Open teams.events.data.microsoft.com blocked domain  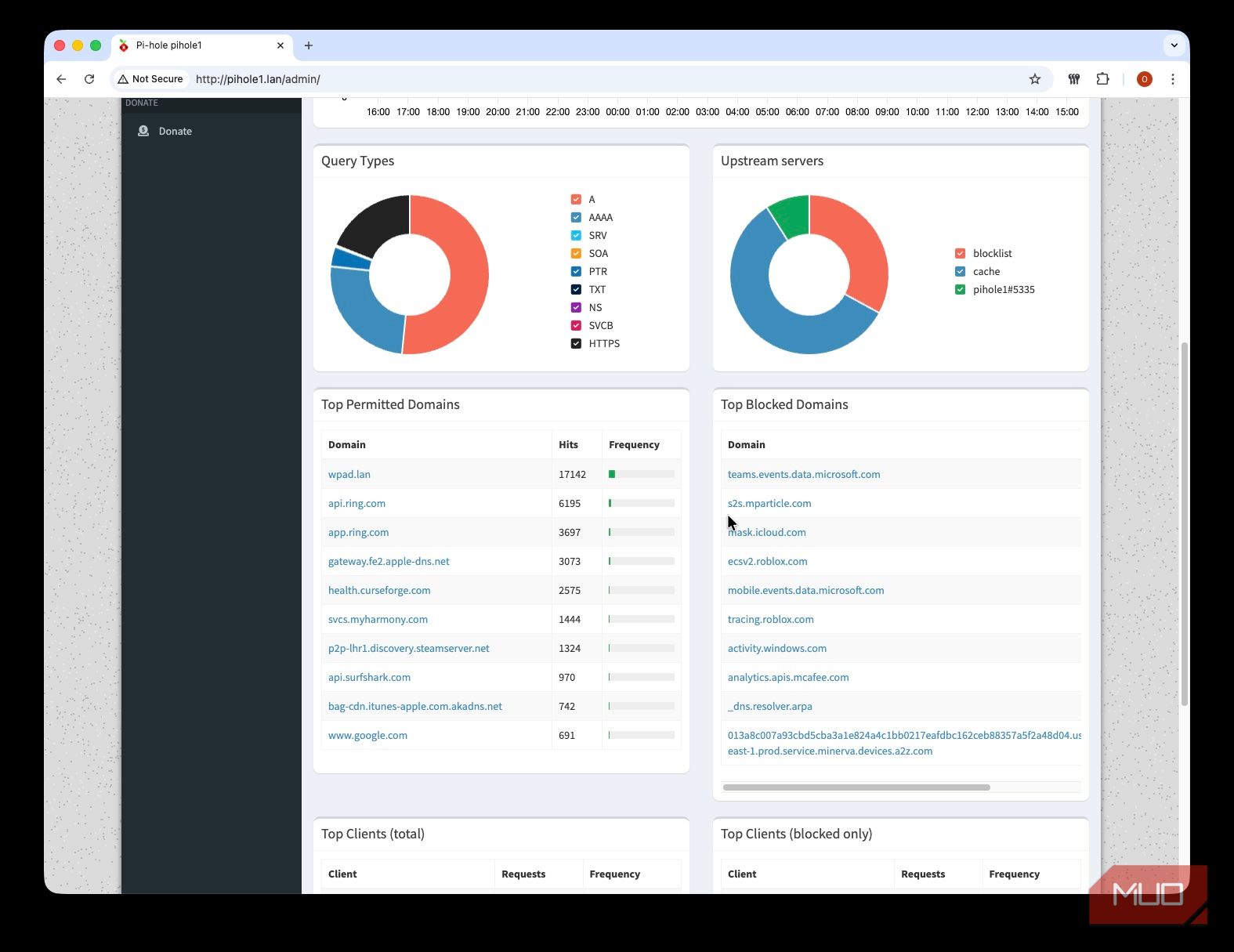[x=804, y=474]
